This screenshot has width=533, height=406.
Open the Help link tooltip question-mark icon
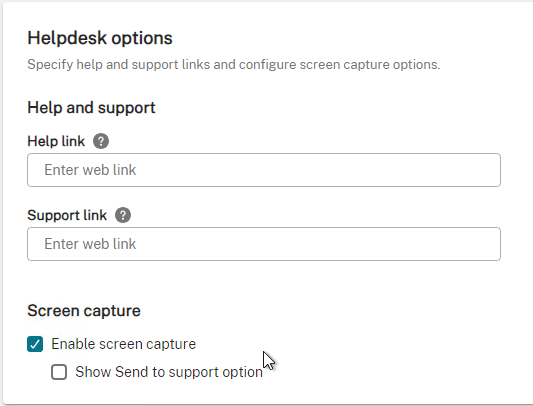click(101, 141)
